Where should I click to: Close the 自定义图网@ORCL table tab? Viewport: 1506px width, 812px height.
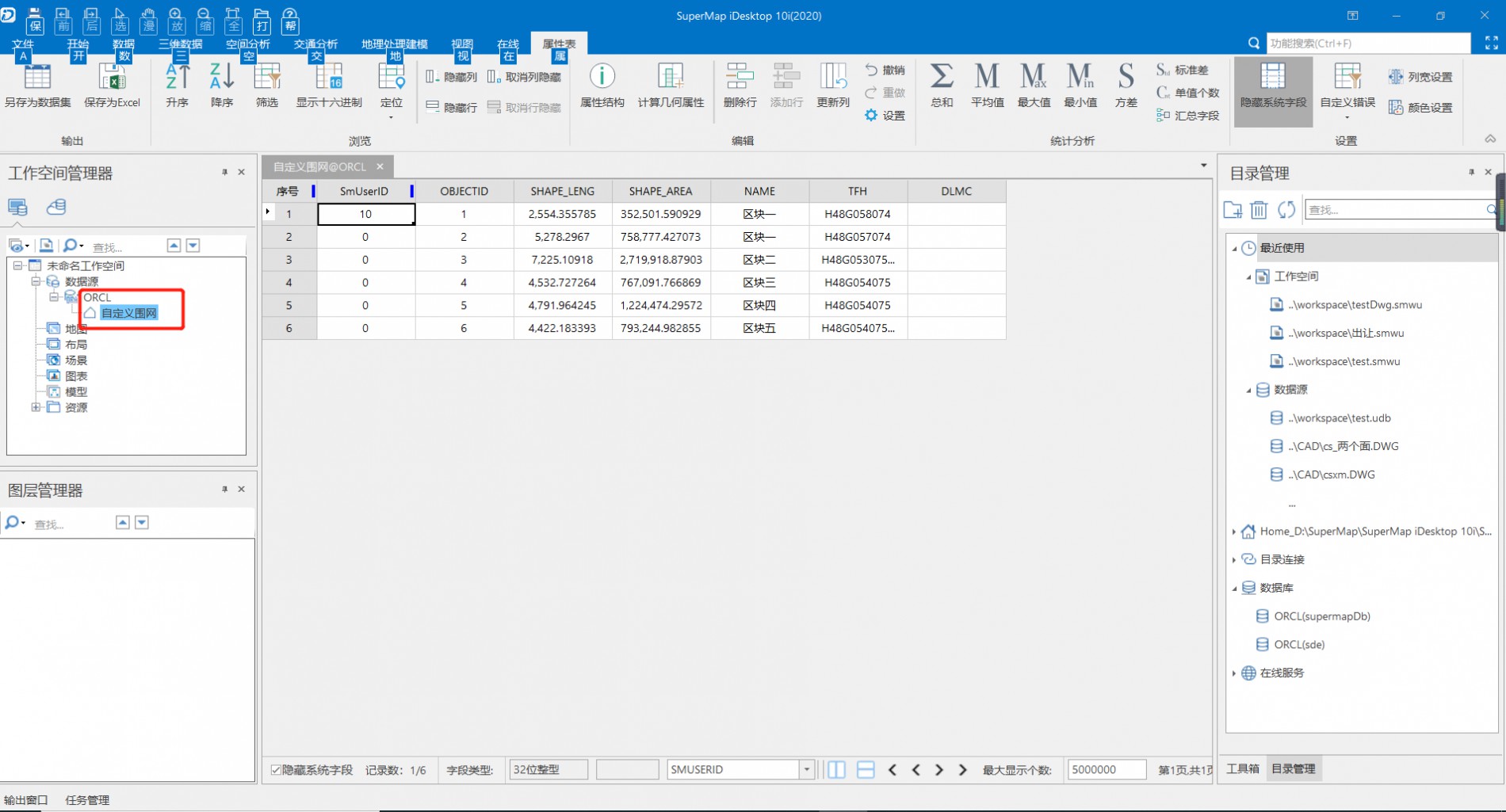pos(380,166)
